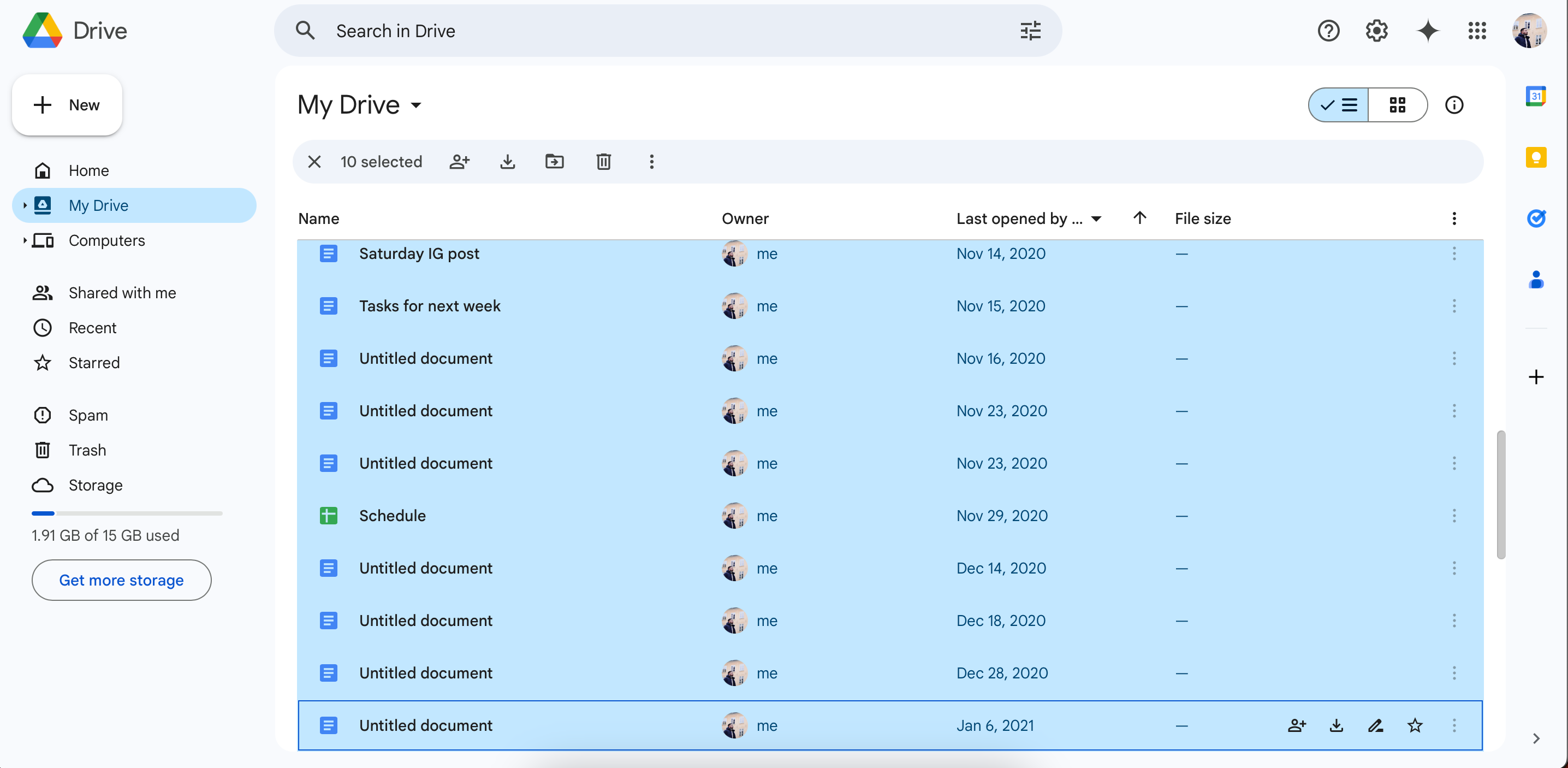Click the download selected files icon
The image size is (1568, 768).
508,162
